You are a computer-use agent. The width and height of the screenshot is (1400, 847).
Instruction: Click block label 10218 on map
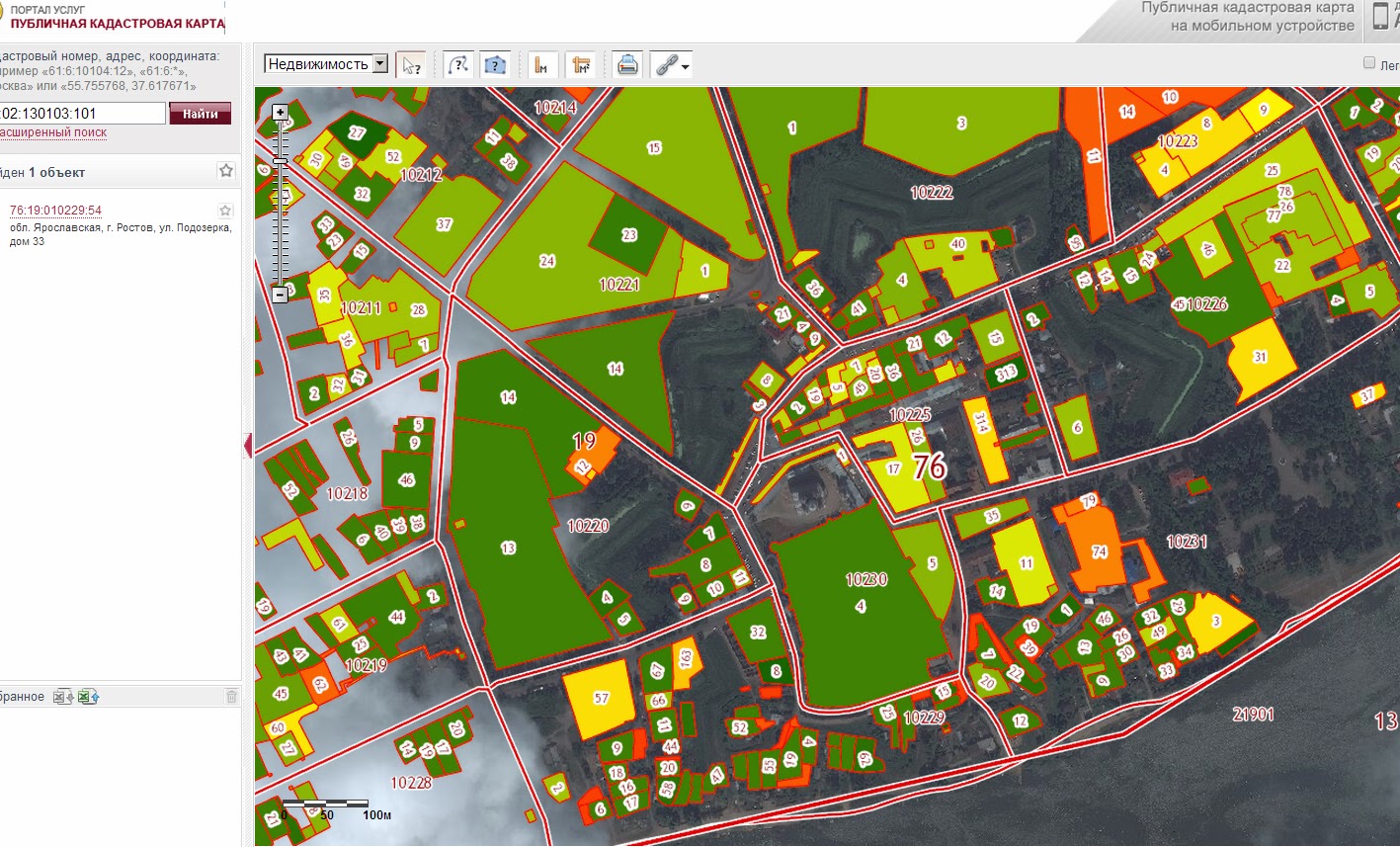point(347,493)
